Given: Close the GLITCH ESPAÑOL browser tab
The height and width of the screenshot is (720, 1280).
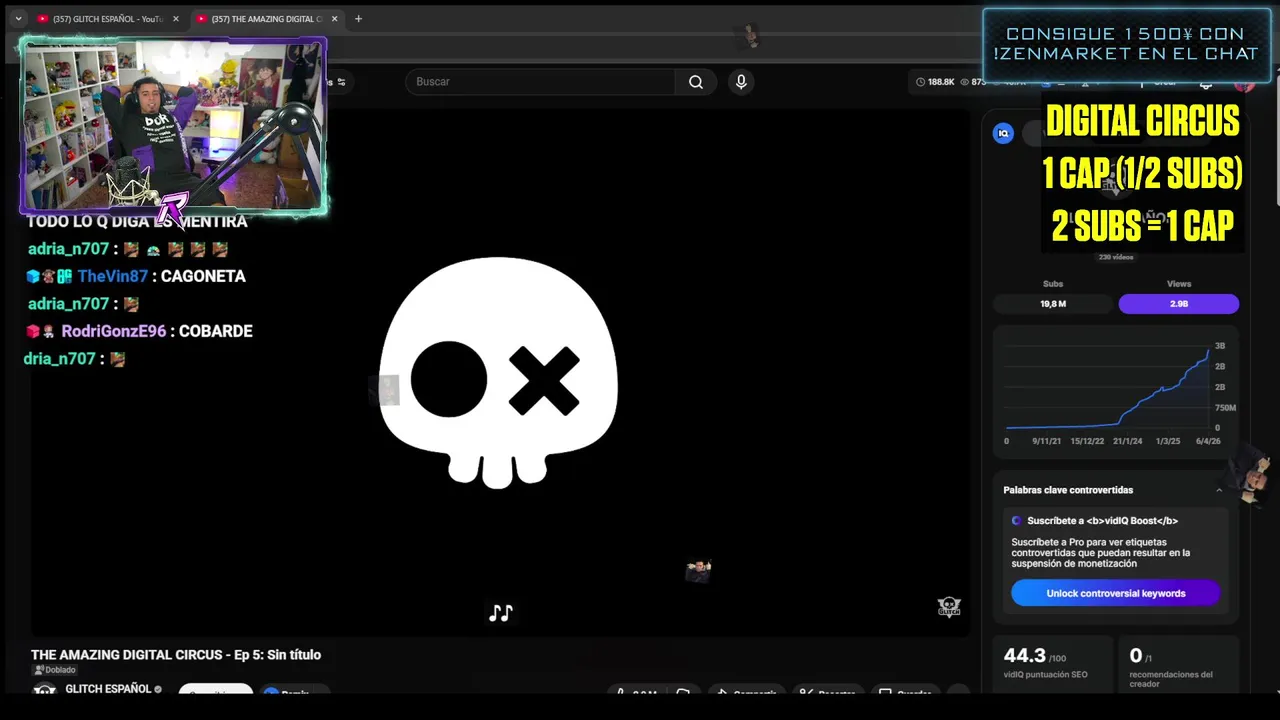Looking at the screenshot, I should point(175,19).
